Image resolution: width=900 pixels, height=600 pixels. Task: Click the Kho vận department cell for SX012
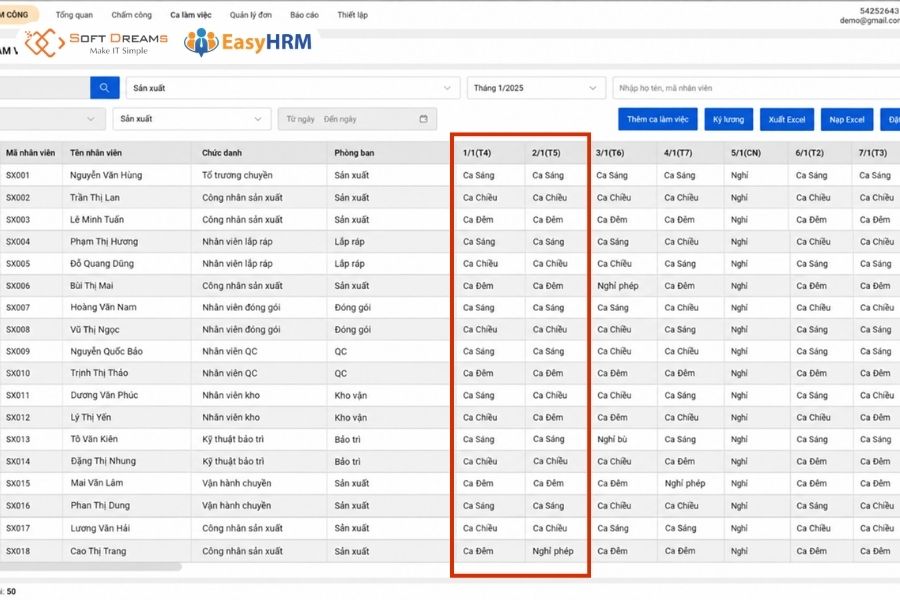(x=351, y=417)
